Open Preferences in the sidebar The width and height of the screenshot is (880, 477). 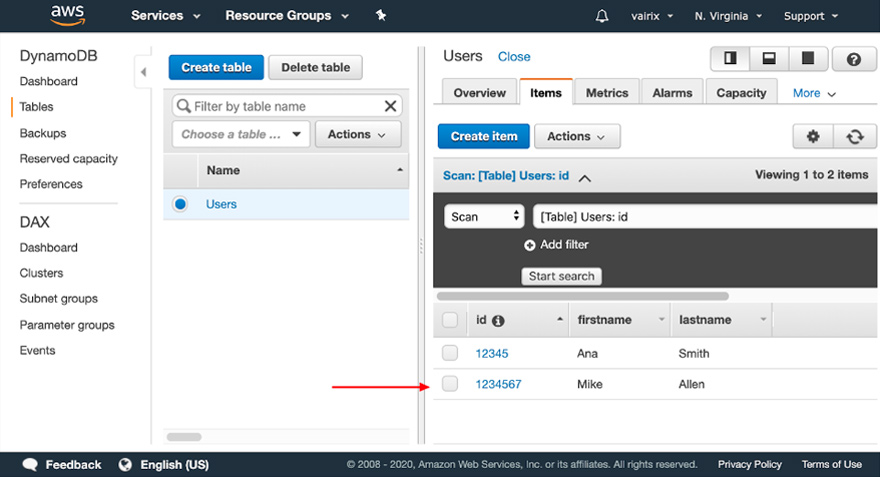(51, 184)
